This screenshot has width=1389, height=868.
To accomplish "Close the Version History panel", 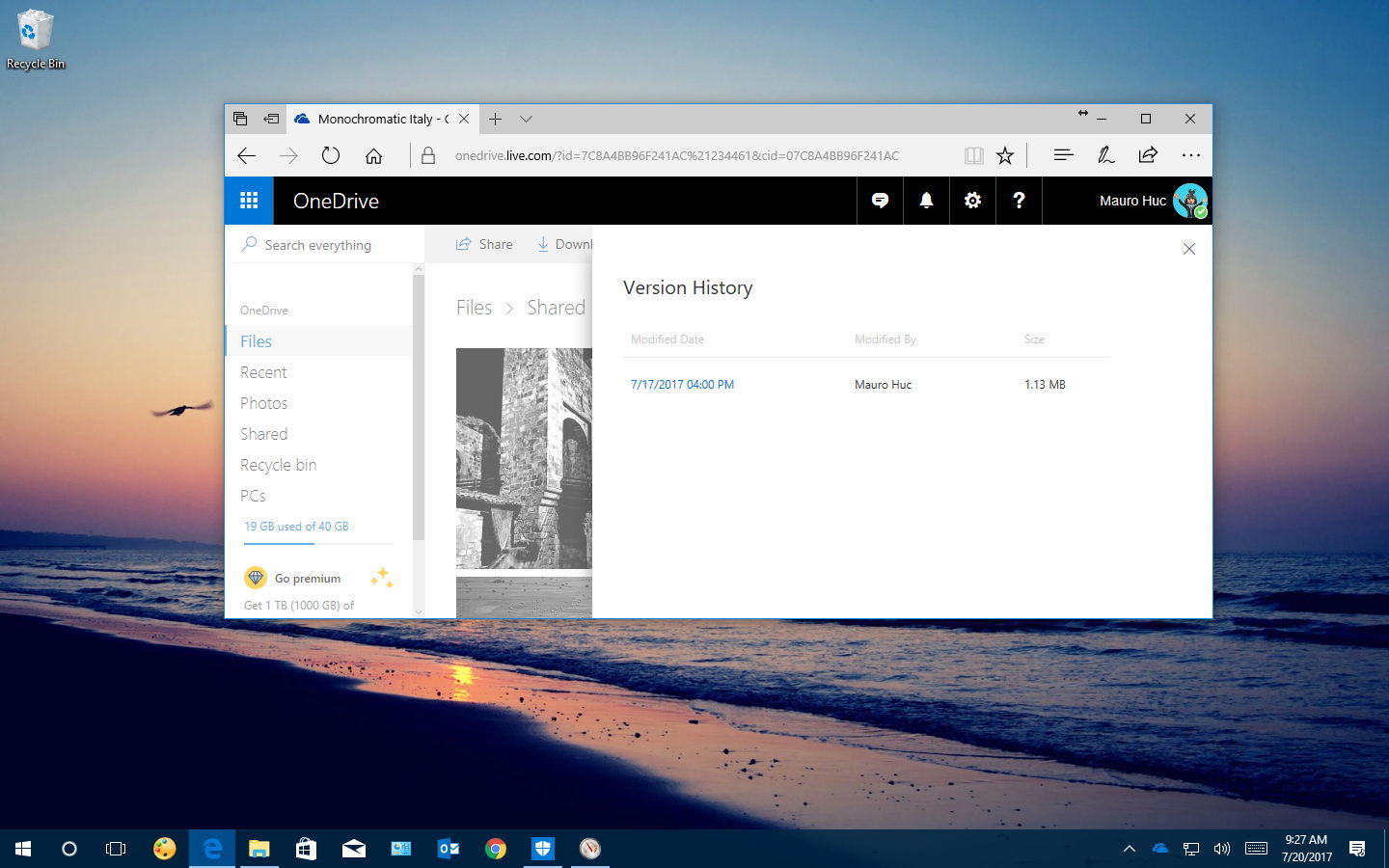I will click(x=1189, y=249).
